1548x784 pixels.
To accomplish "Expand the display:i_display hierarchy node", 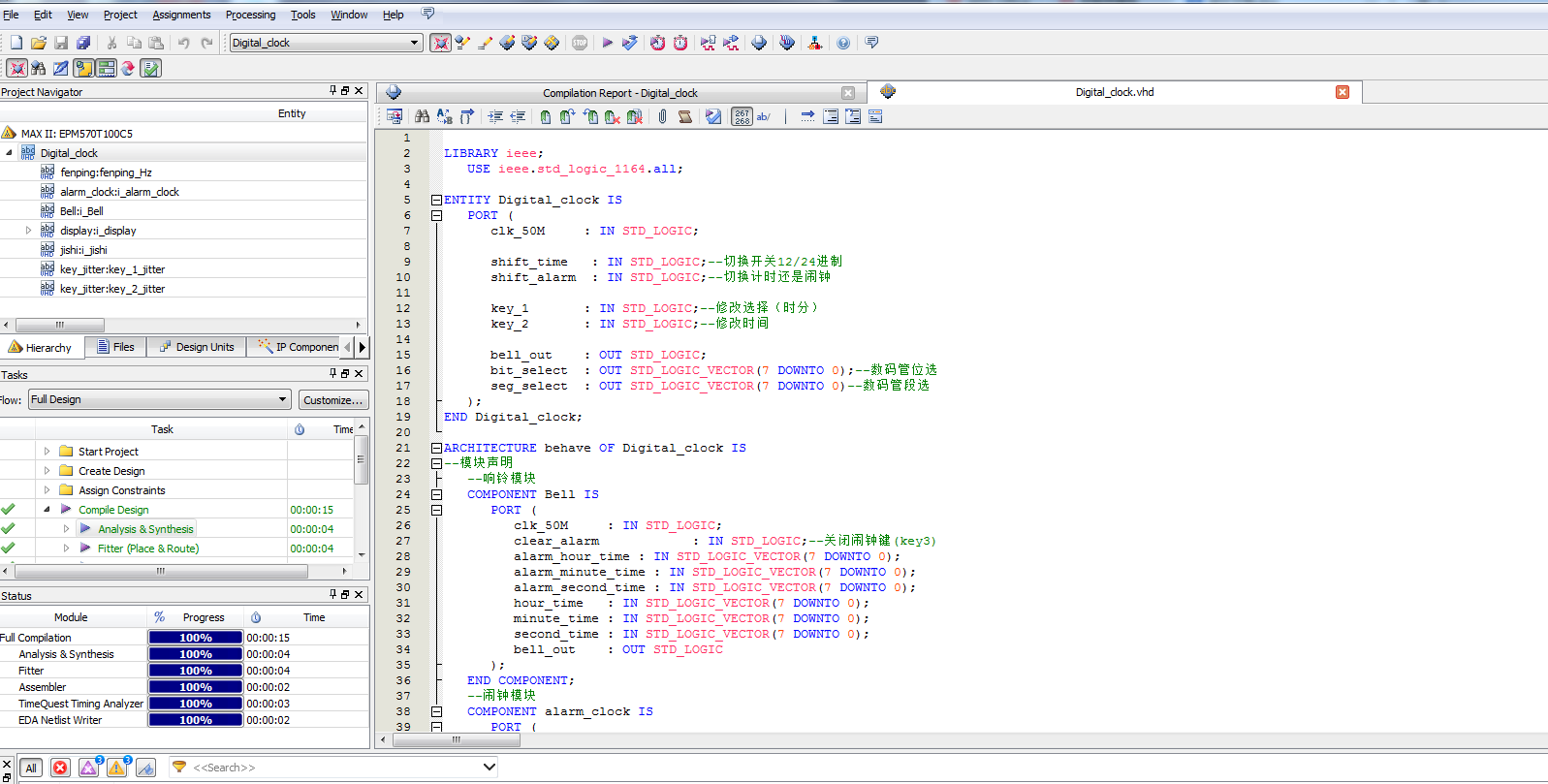I will (x=28, y=231).
